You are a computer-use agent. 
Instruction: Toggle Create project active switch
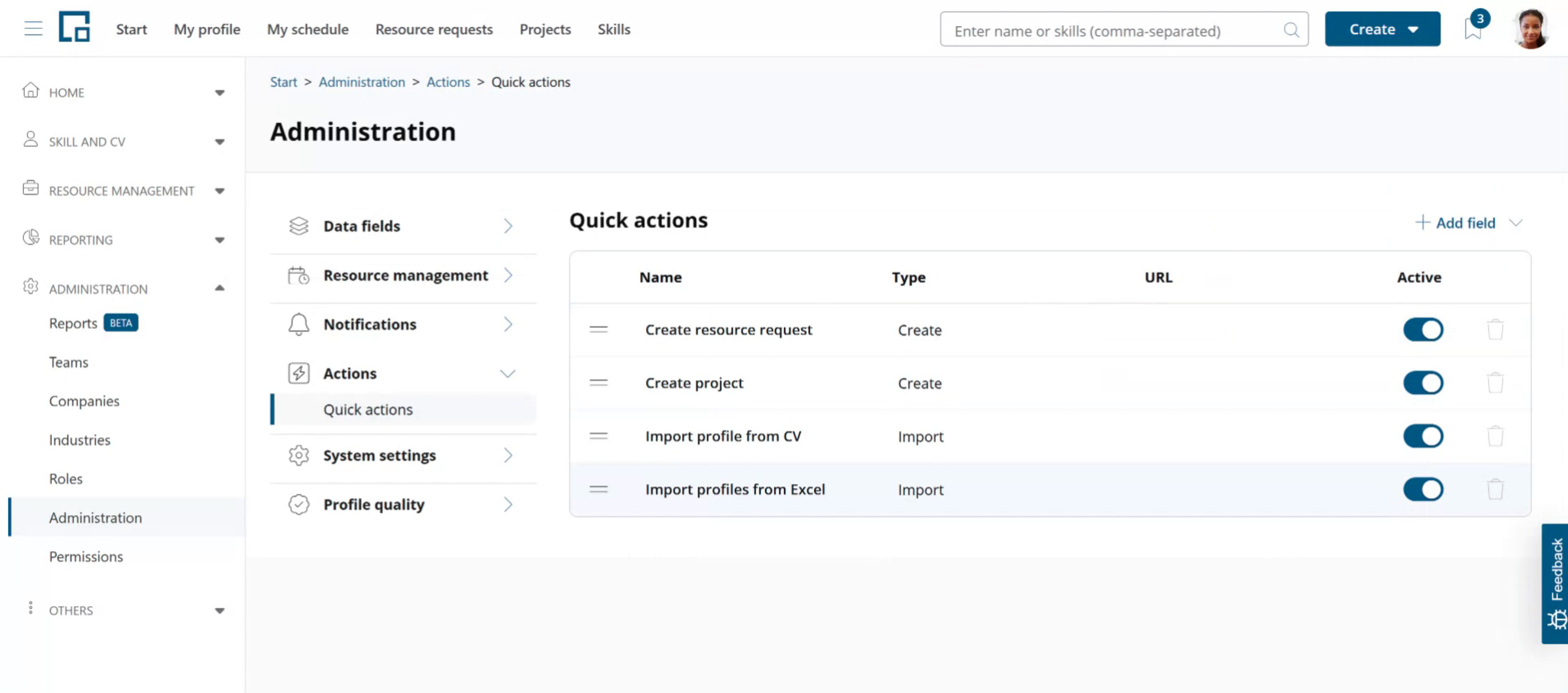[1423, 383]
